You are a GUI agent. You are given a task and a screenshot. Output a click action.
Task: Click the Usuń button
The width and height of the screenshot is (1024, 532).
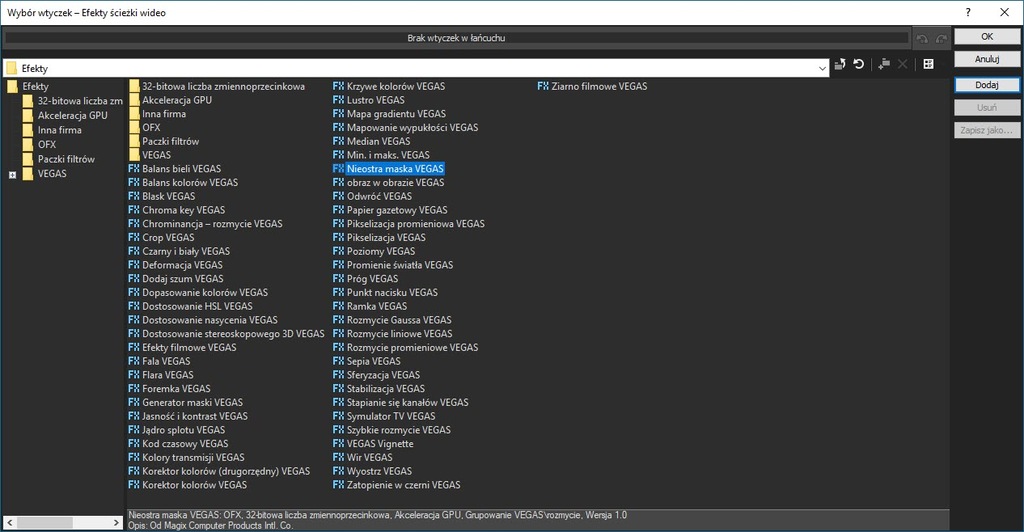987,107
